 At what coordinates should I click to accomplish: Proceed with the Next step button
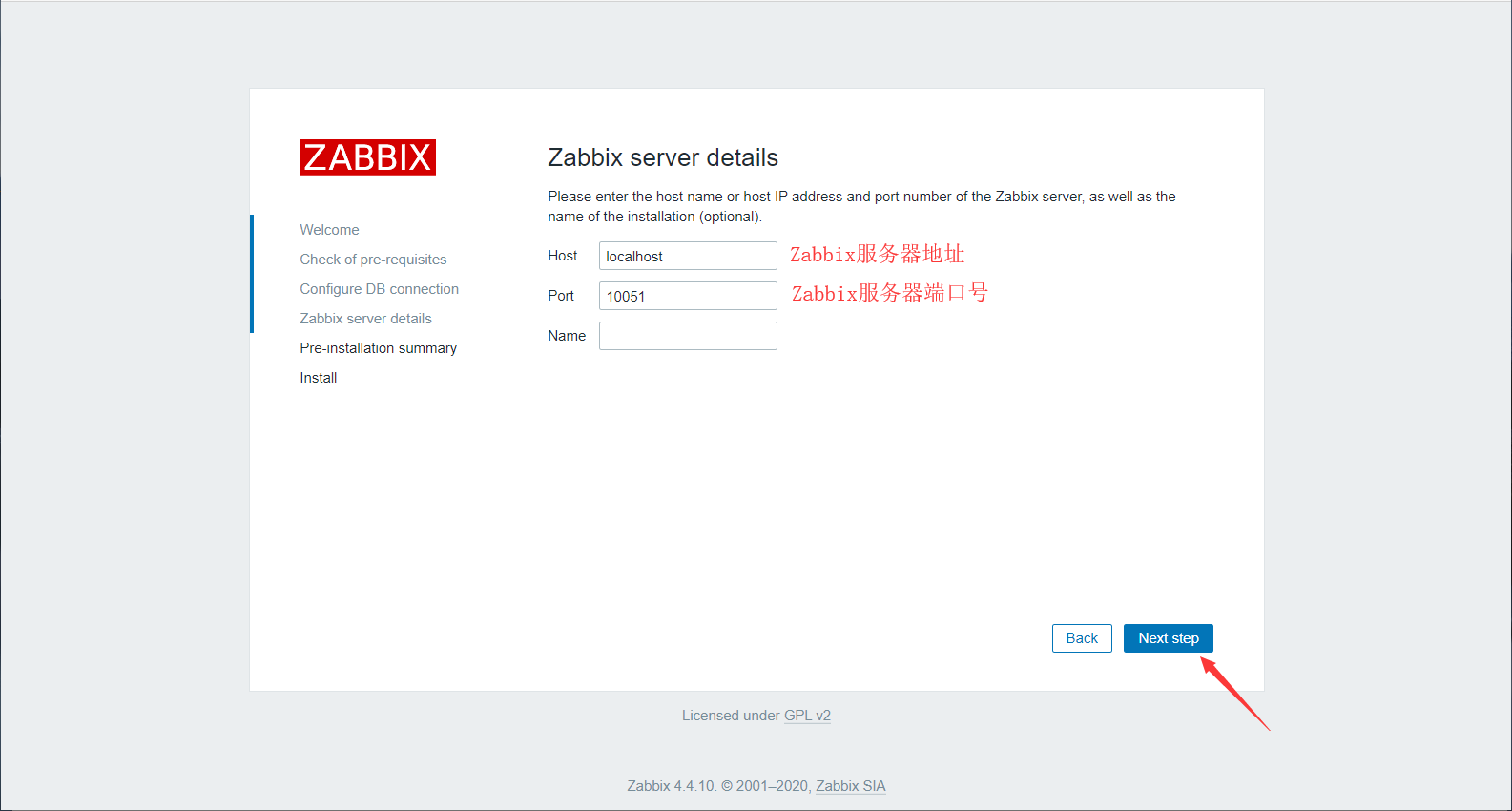(x=1169, y=638)
